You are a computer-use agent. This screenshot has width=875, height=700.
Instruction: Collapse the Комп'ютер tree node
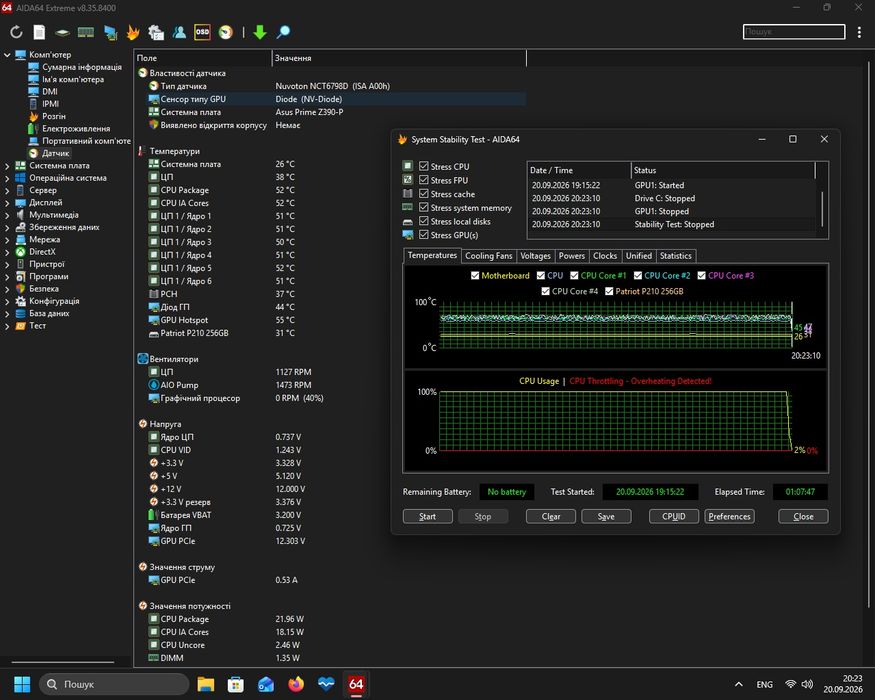click(7, 55)
